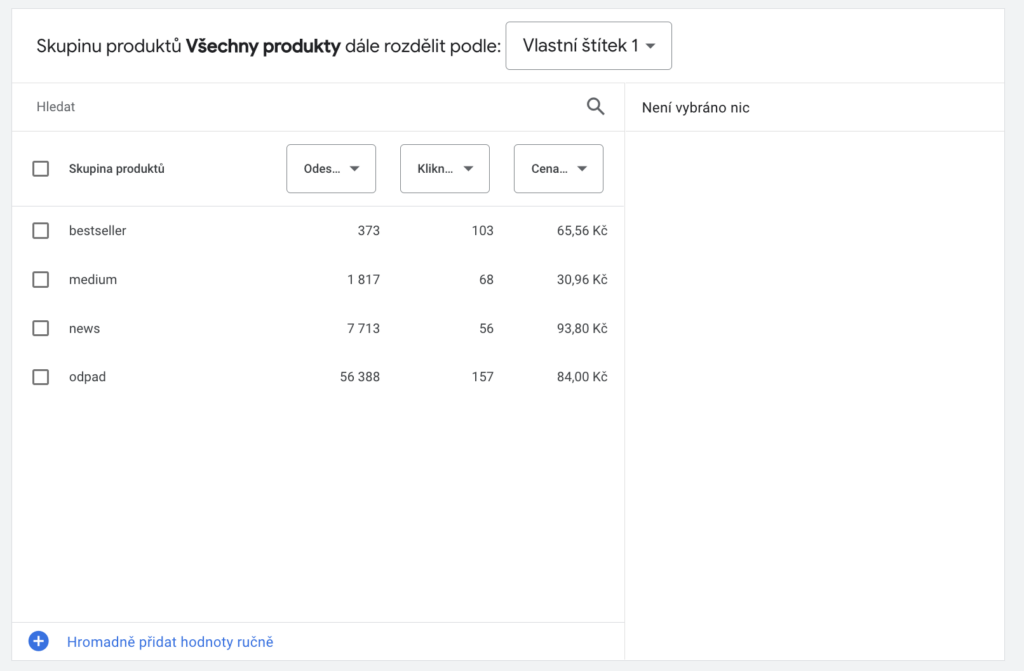Open the Klikn... column dropdown
This screenshot has height=671, width=1024.
pyautogui.click(x=445, y=169)
